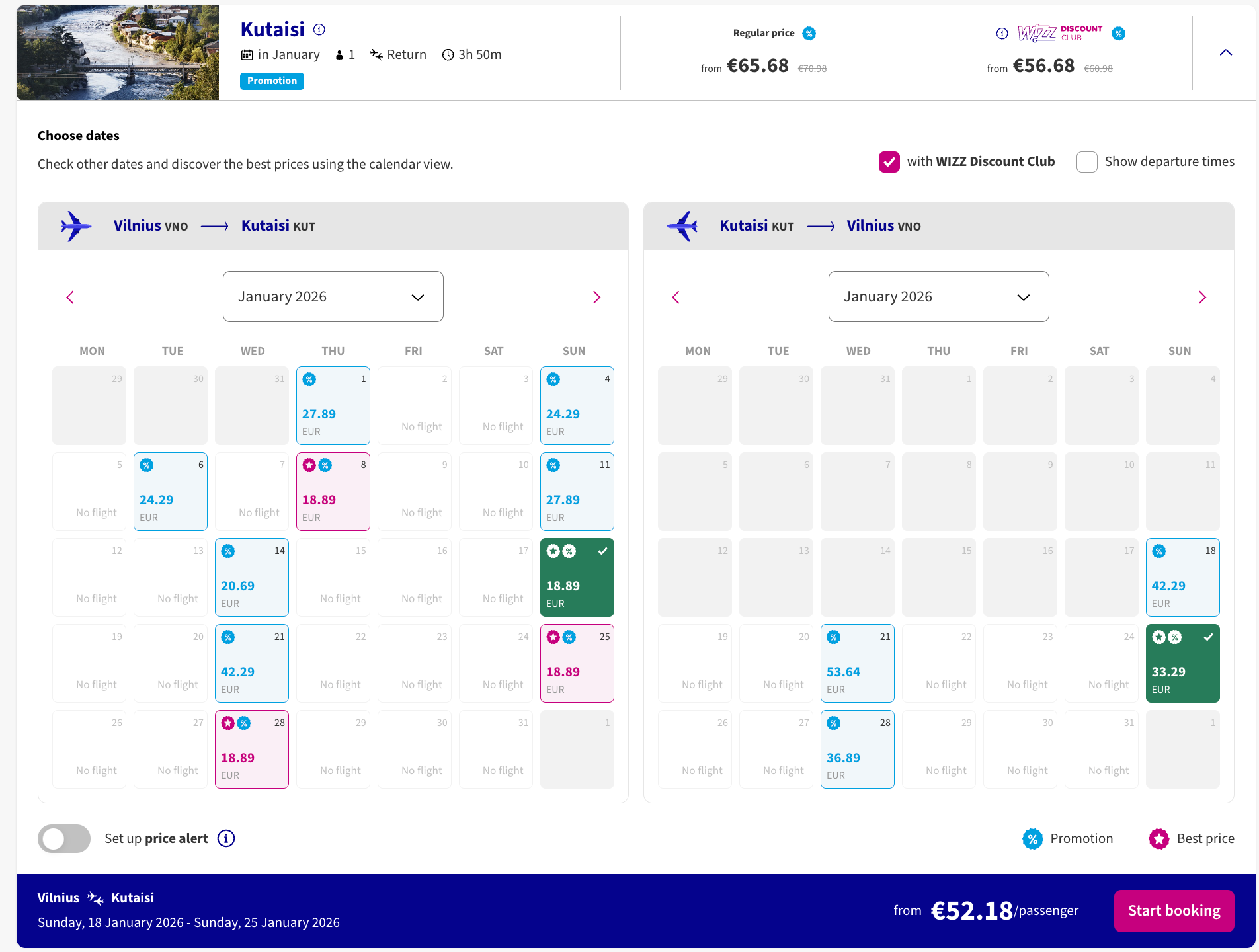The height and width of the screenshot is (952, 1259).
Task: Select outbound 8 January 18.89 EUR date
Action: click(x=333, y=491)
